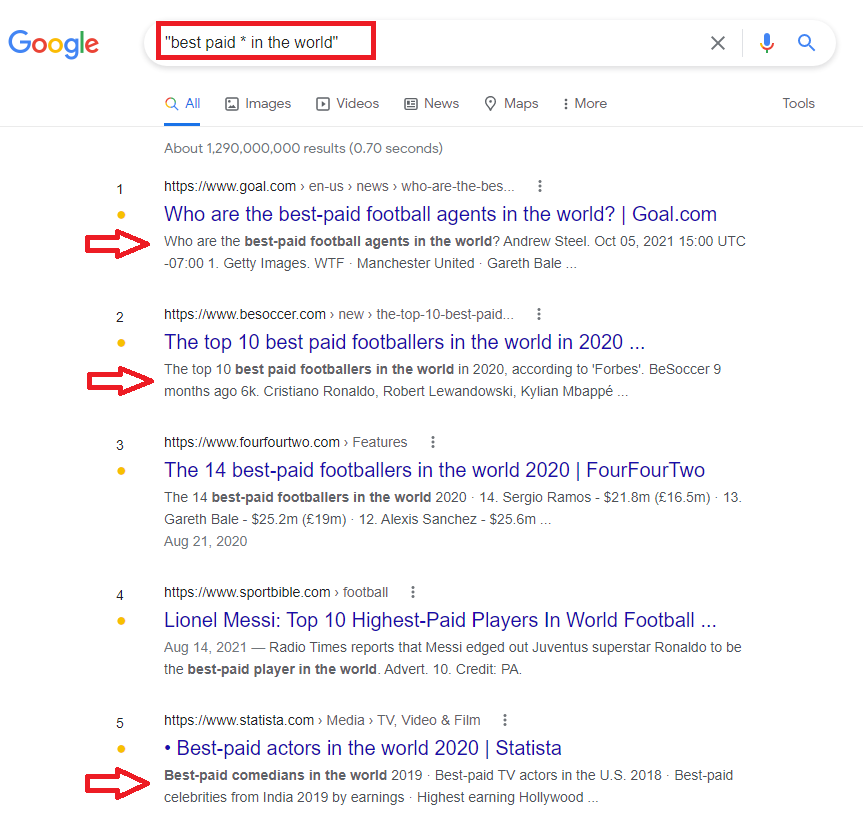Click the newspaper icon next to News
This screenshot has width=863, height=824.
point(412,103)
